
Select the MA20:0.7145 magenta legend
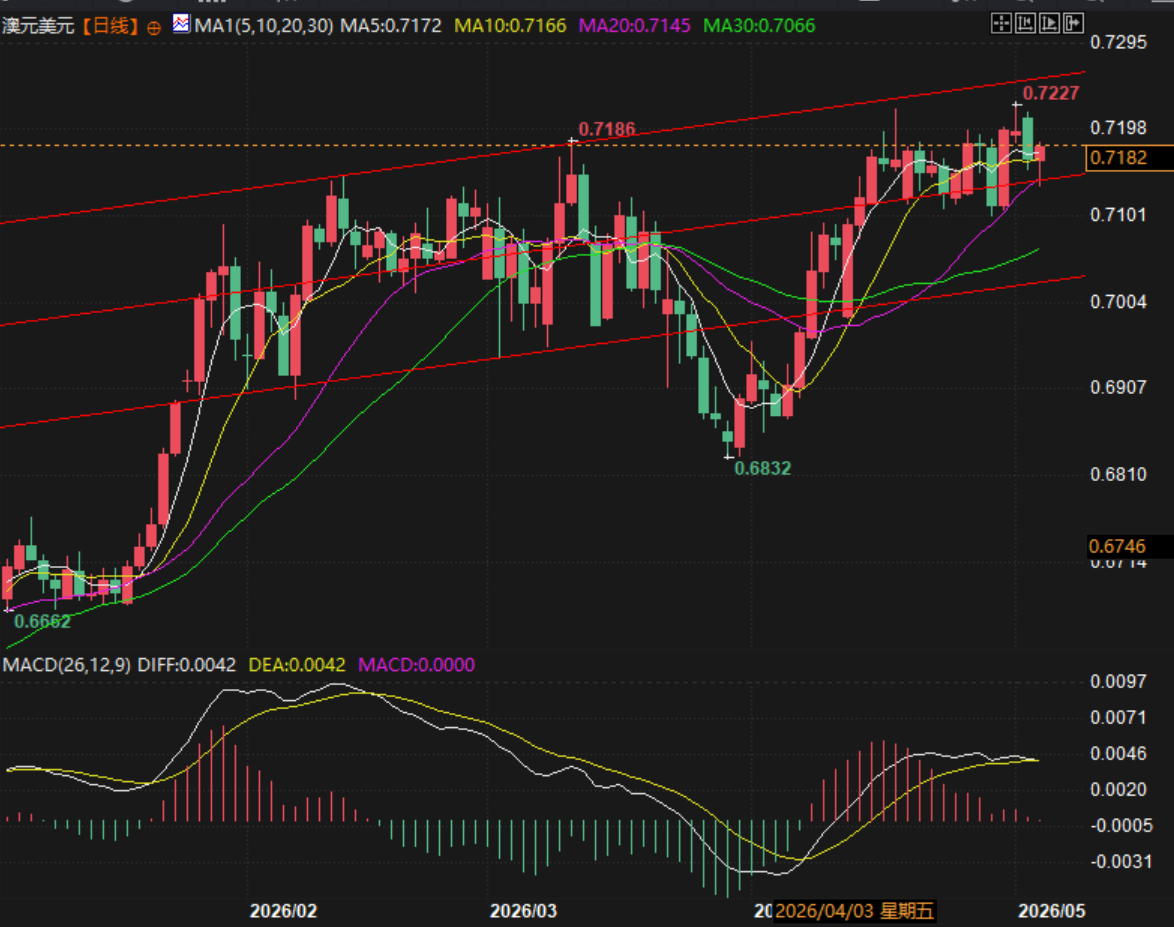(635, 26)
